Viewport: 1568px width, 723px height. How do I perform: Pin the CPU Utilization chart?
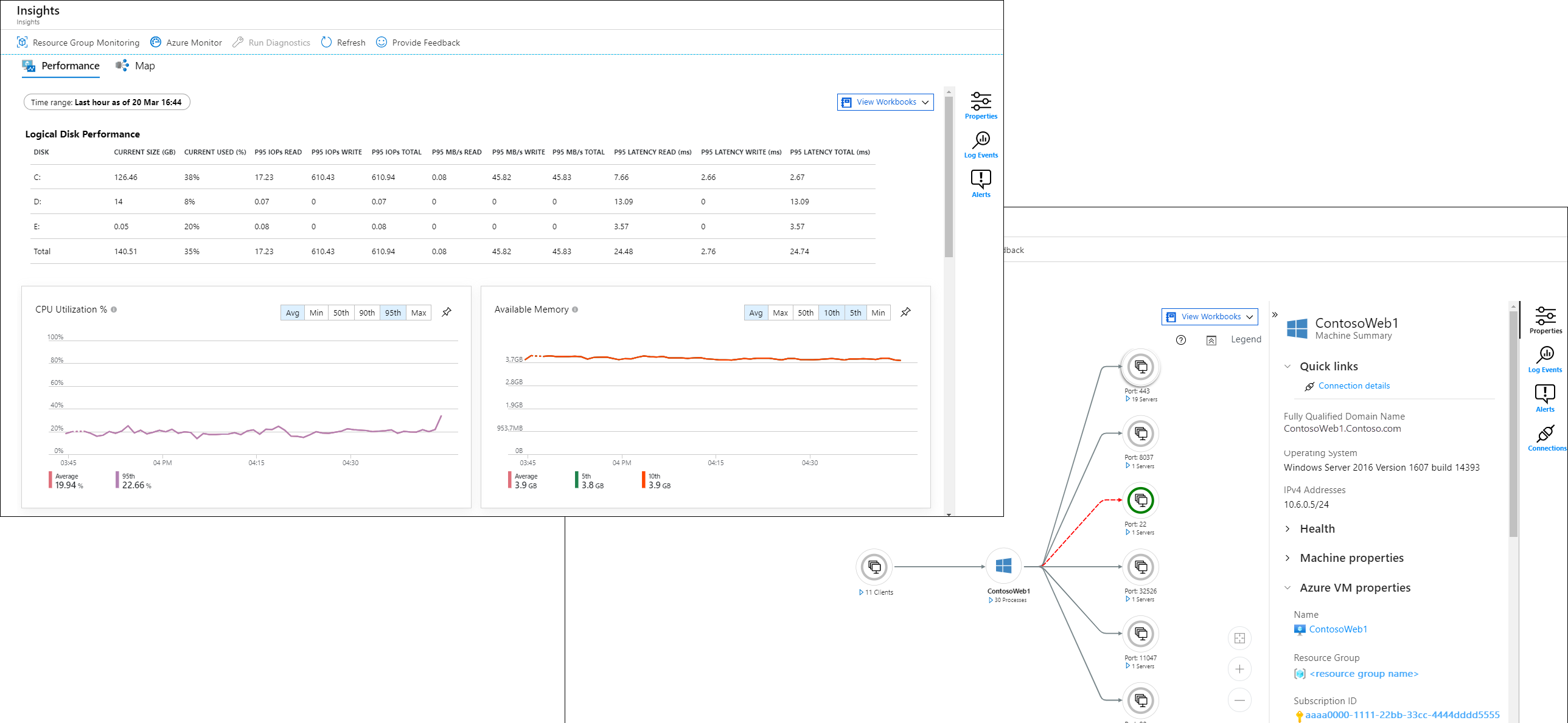[447, 312]
